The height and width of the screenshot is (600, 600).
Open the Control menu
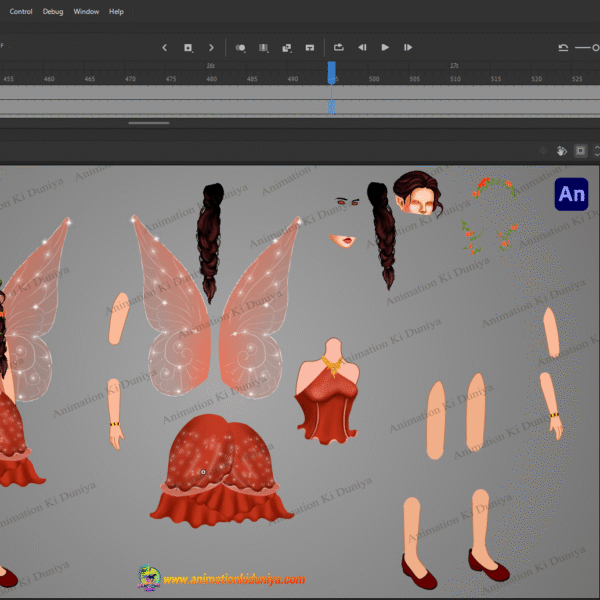[21, 11]
